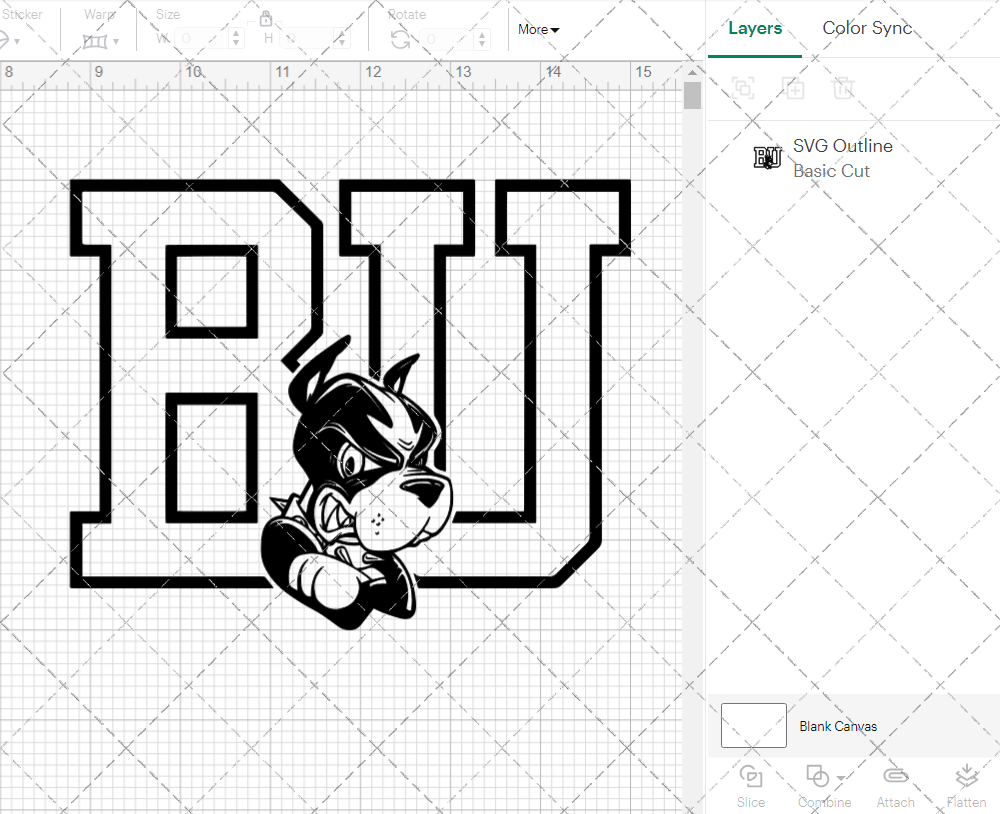Image resolution: width=1000 pixels, height=814 pixels.
Task: Click the BU bulldog logo thumbnail
Action: pyautogui.click(x=767, y=157)
